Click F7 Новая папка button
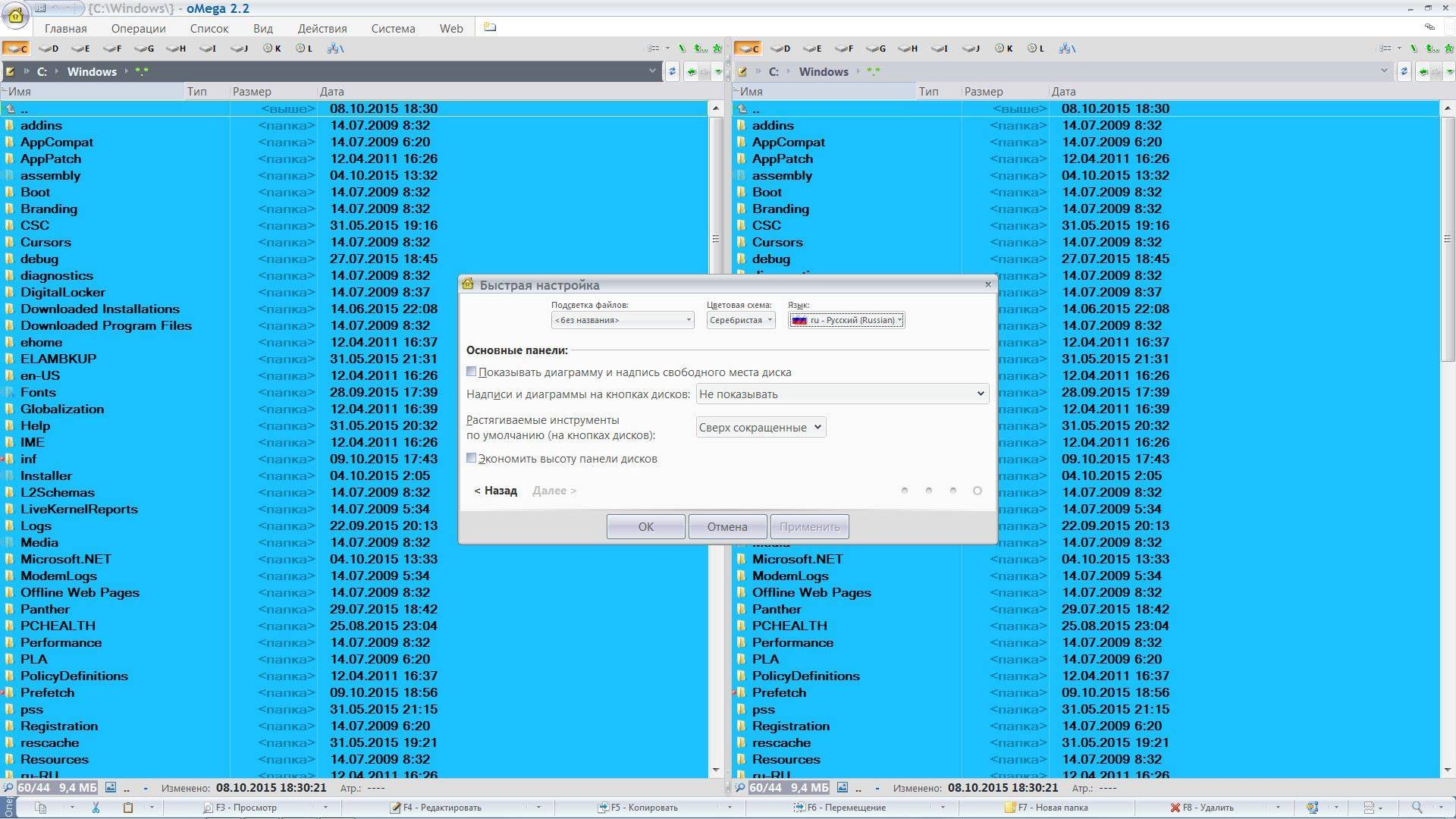This screenshot has width=1456, height=819. tap(1046, 808)
